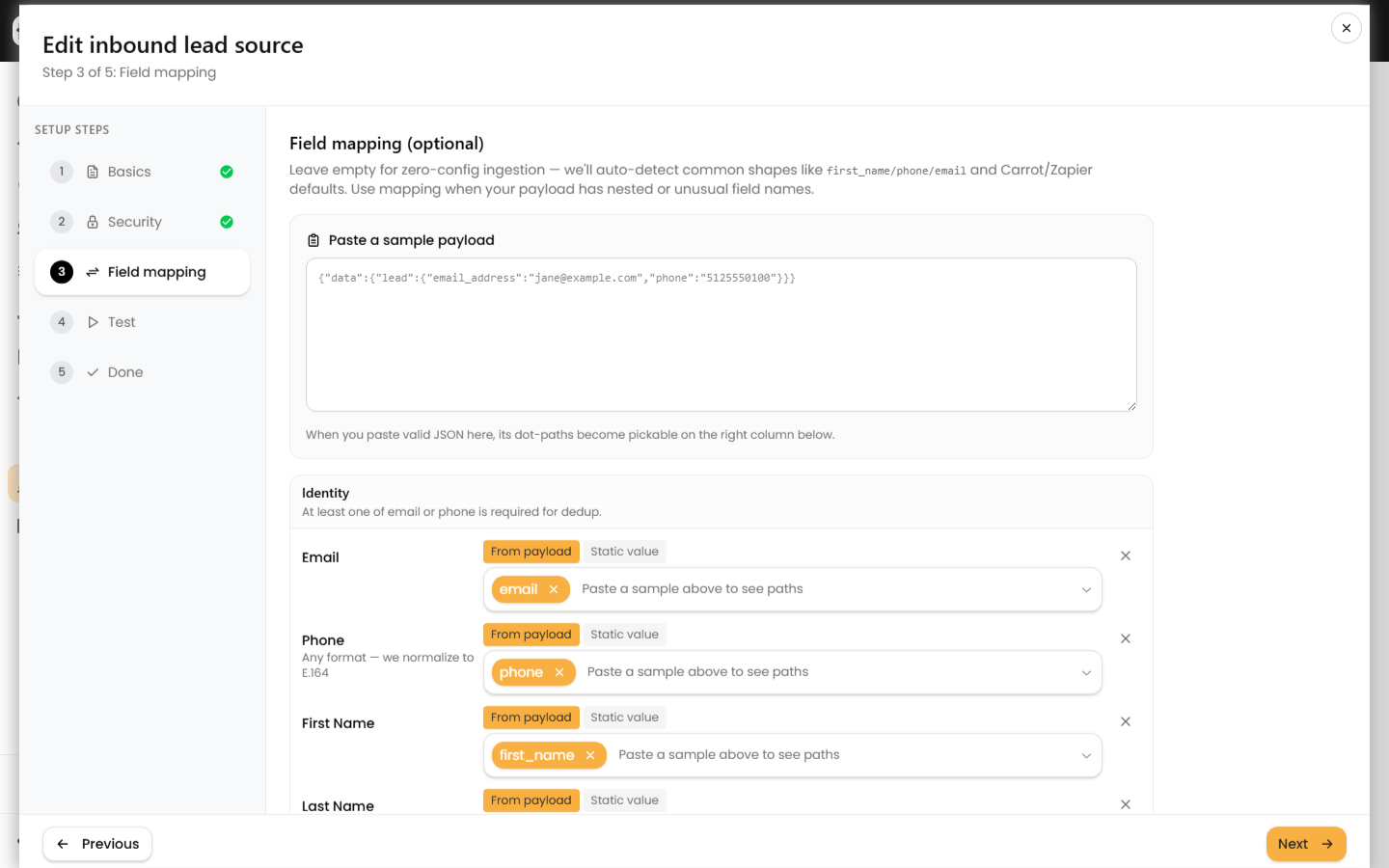
Task: Click the arrows icon in Field mapping step
Action: pyautogui.click(x=93, y=272)
